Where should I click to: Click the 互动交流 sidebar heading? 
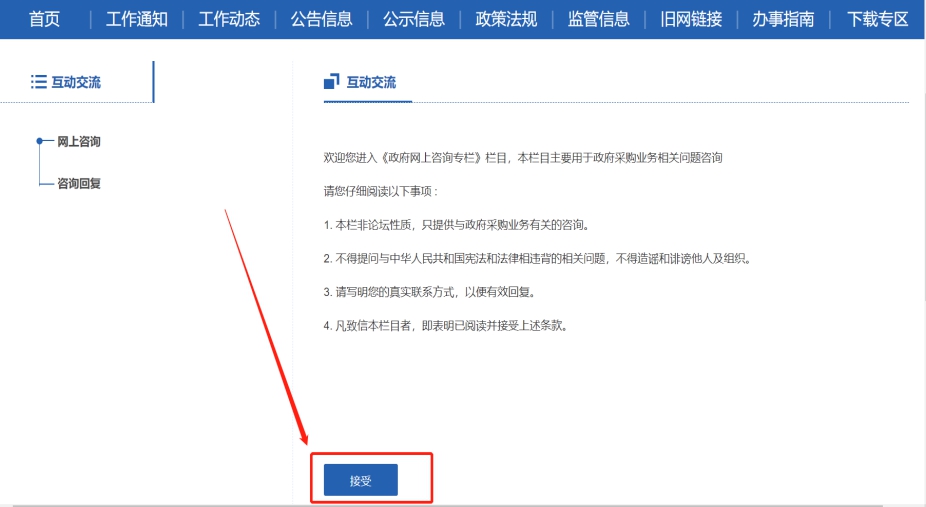[76, 82]
